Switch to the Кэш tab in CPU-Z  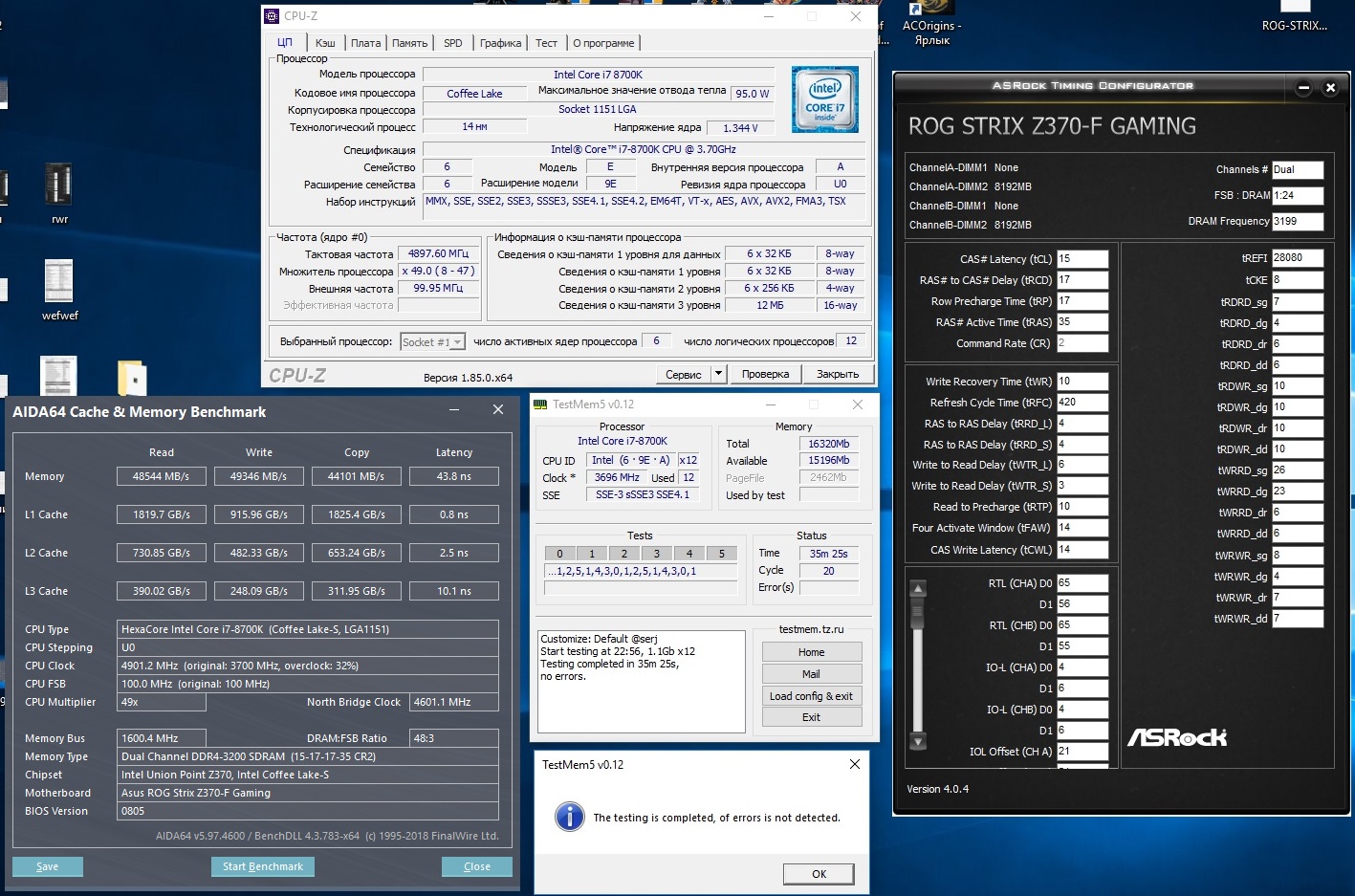click(325, 43)
